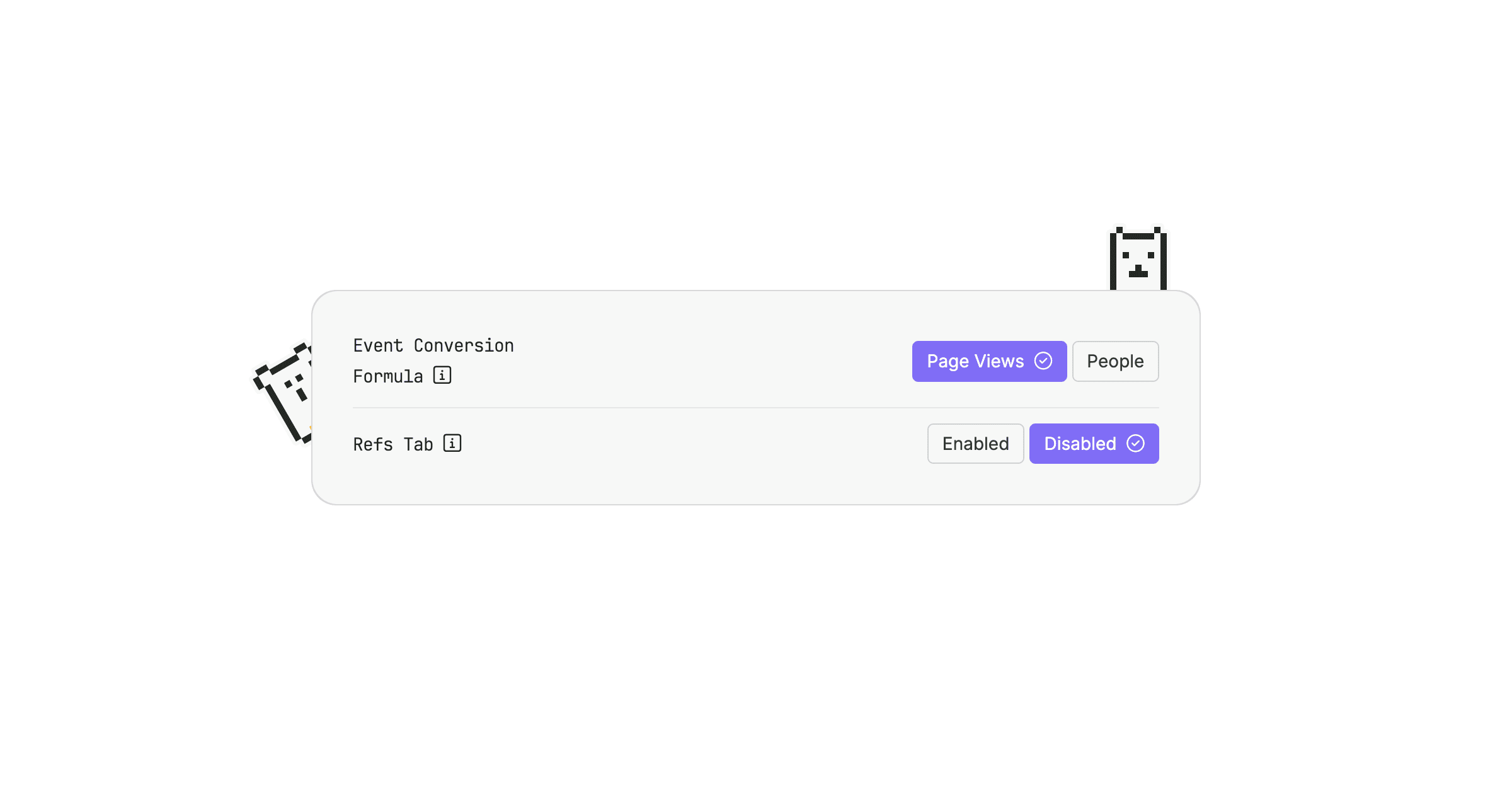Click the info icon beside Event Conversion Formula

coord(443,376)
